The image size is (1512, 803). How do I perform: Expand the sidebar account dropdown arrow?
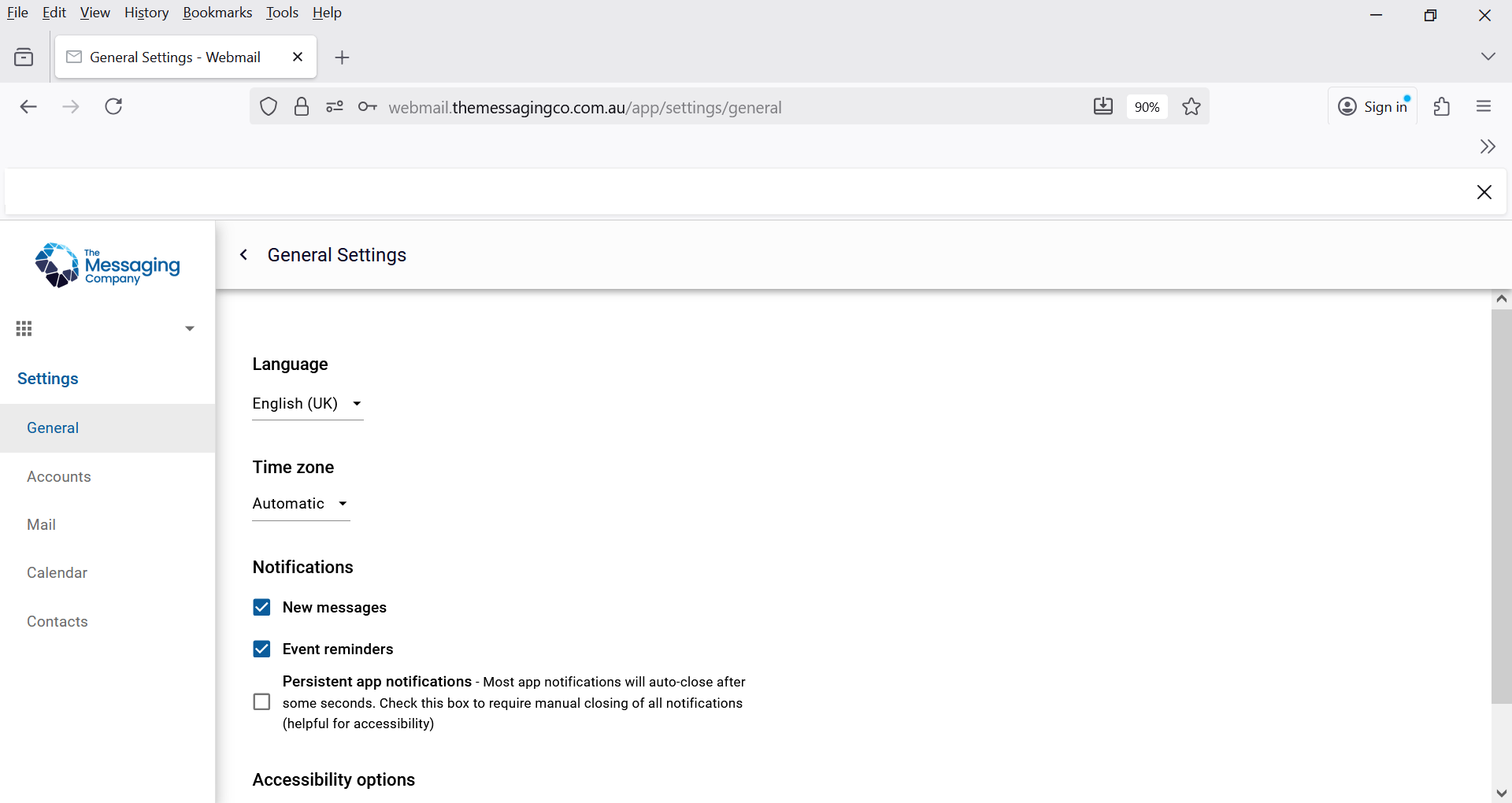[x=190, y=328]
